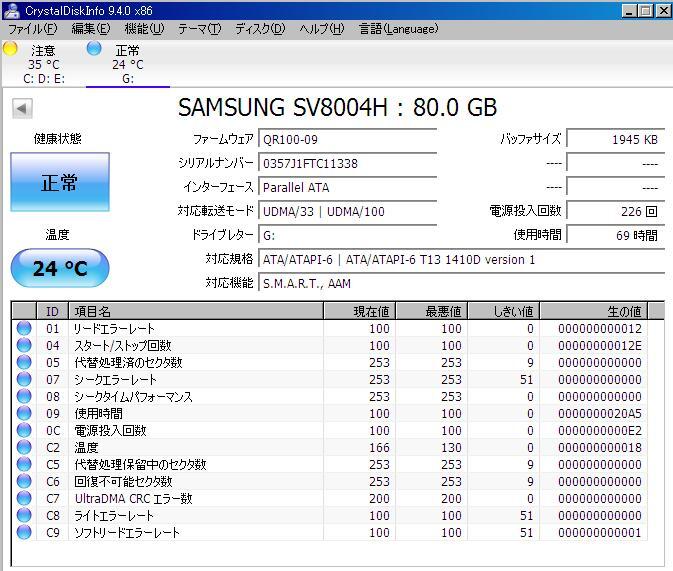This screenshot has height=571, width=673.
Task: Click status orb for row 04 start/stop count
Action: pos(24,345)
